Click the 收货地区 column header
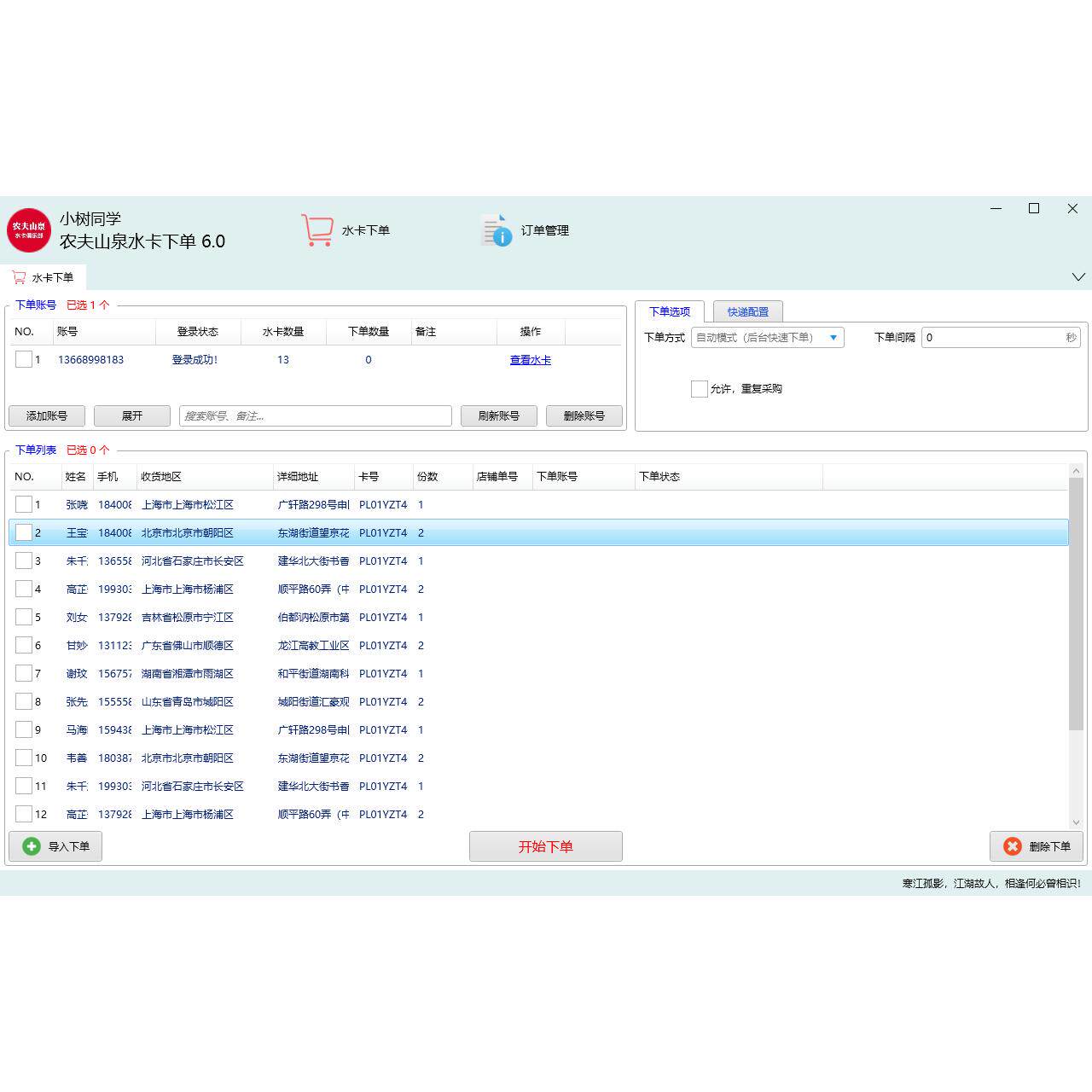 (205, 477)
